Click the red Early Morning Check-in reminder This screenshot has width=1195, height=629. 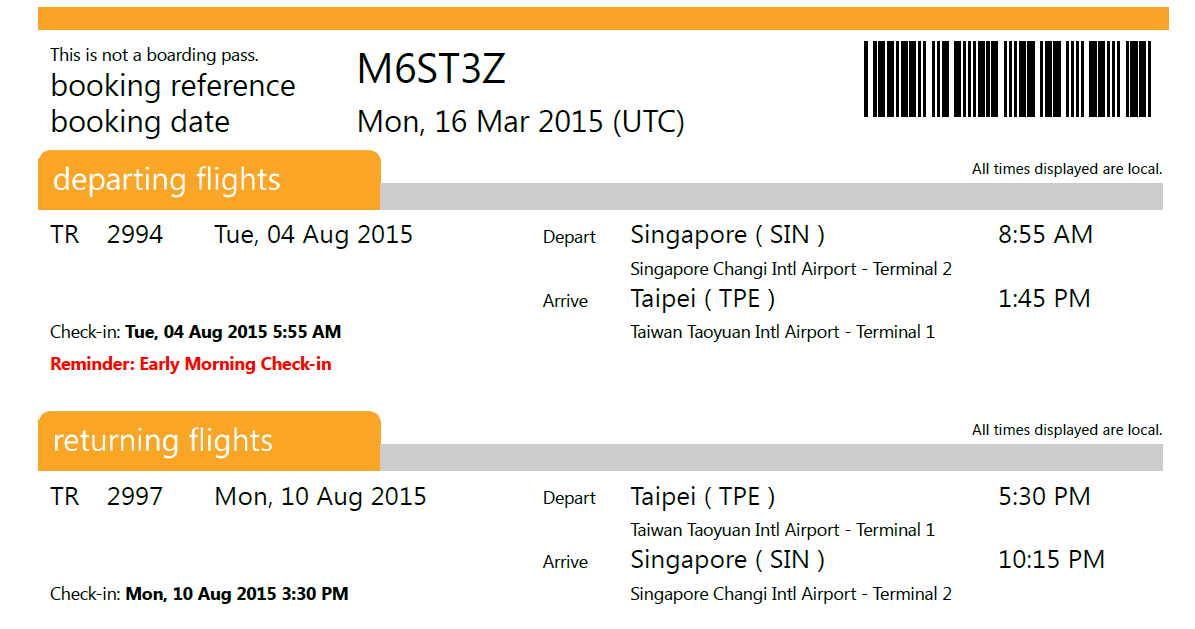click(x=191, y=364)
